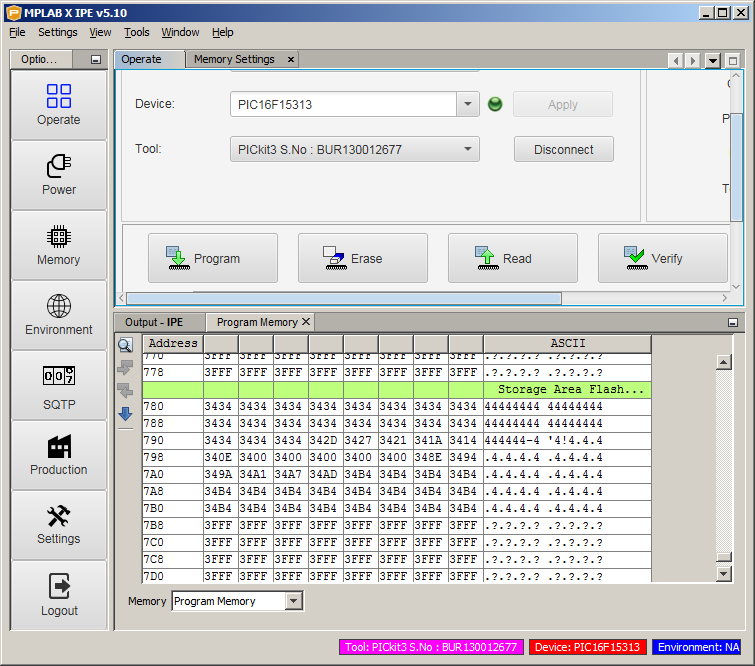Click the Environment NA status bar label
This screenshot has height=666, width=755.
pos(698,647)
